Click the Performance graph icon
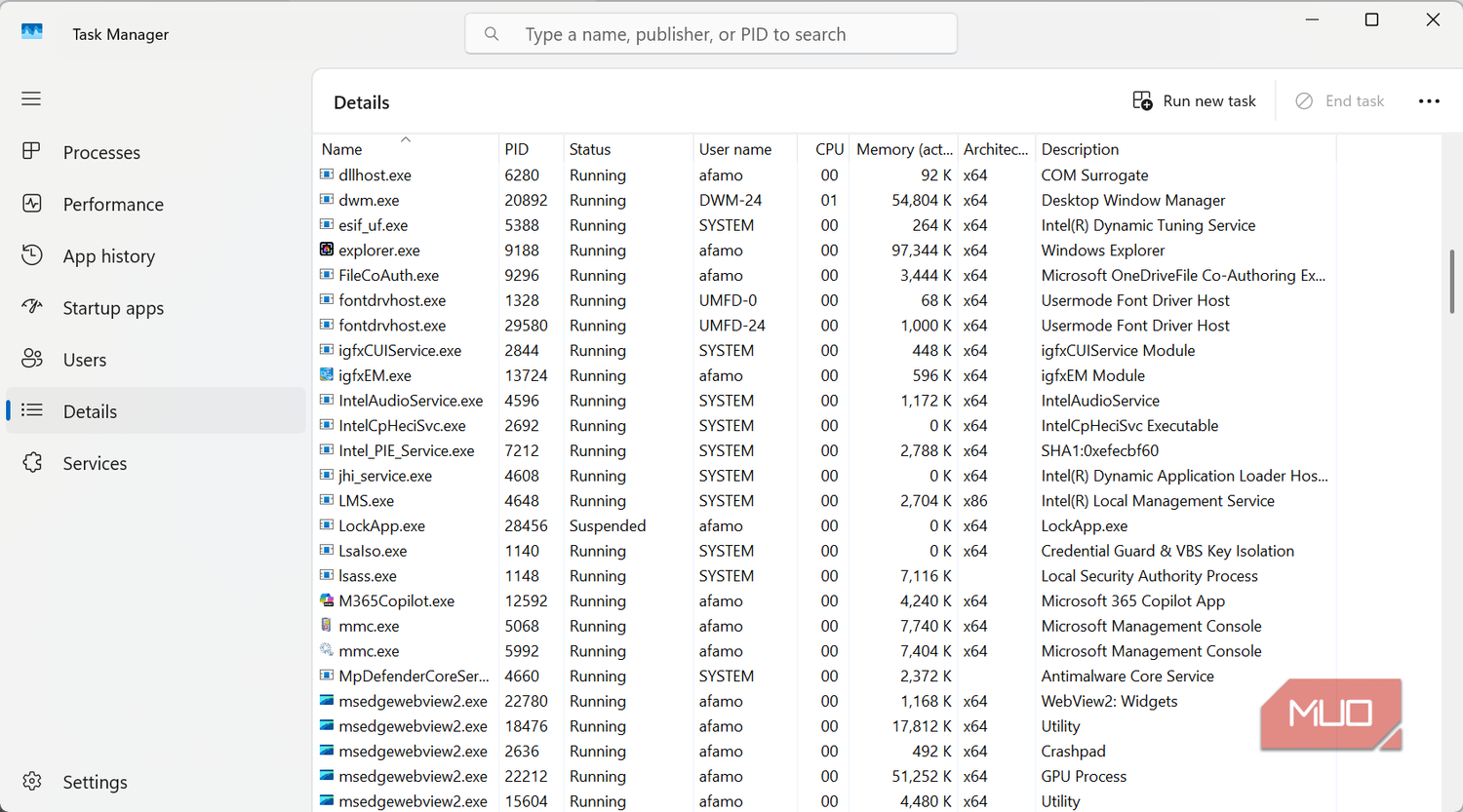The height and width of the screenshot is (812, 1463). 32,204
